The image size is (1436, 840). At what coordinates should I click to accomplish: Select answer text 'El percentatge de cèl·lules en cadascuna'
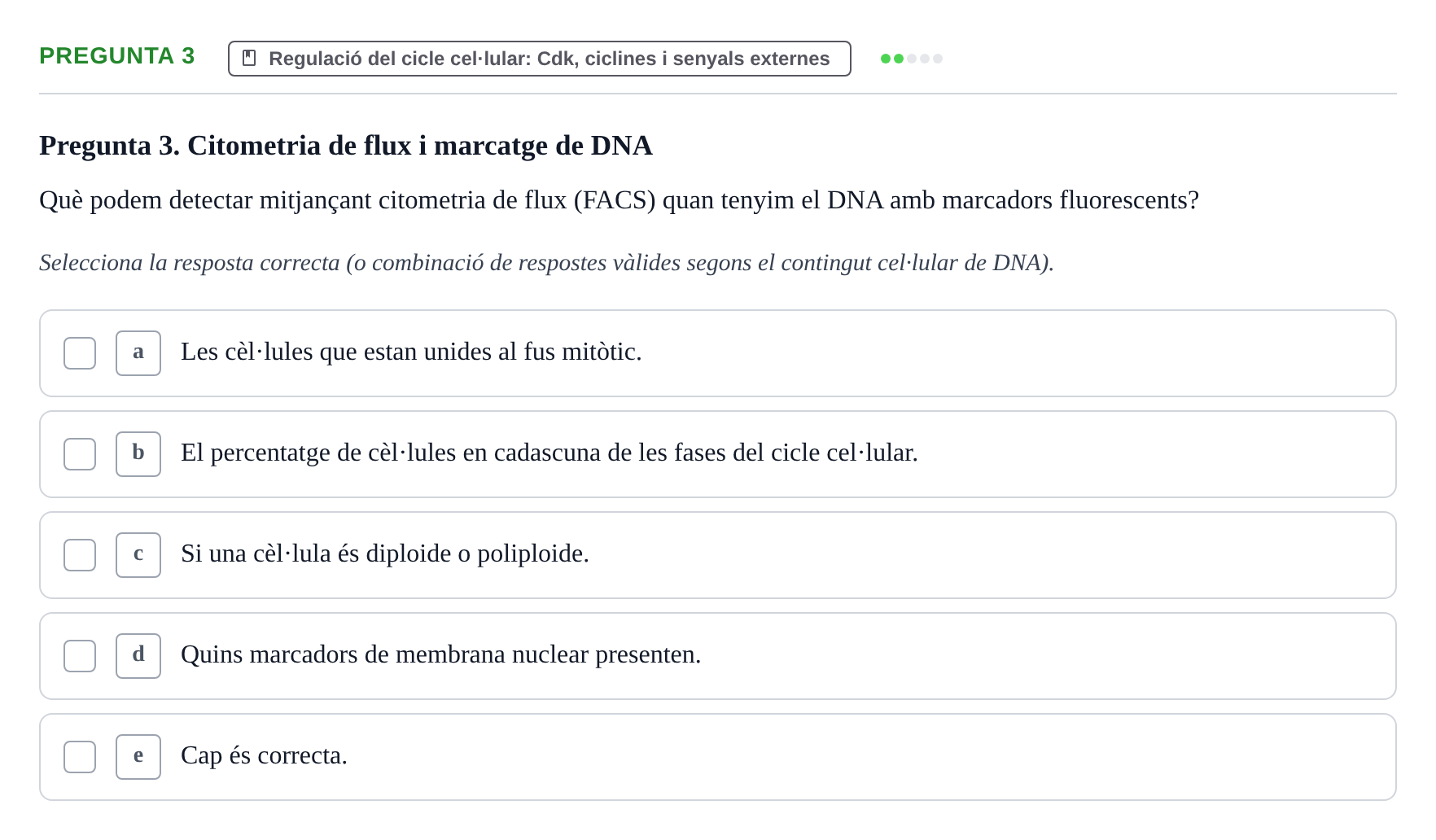[549, 453]
